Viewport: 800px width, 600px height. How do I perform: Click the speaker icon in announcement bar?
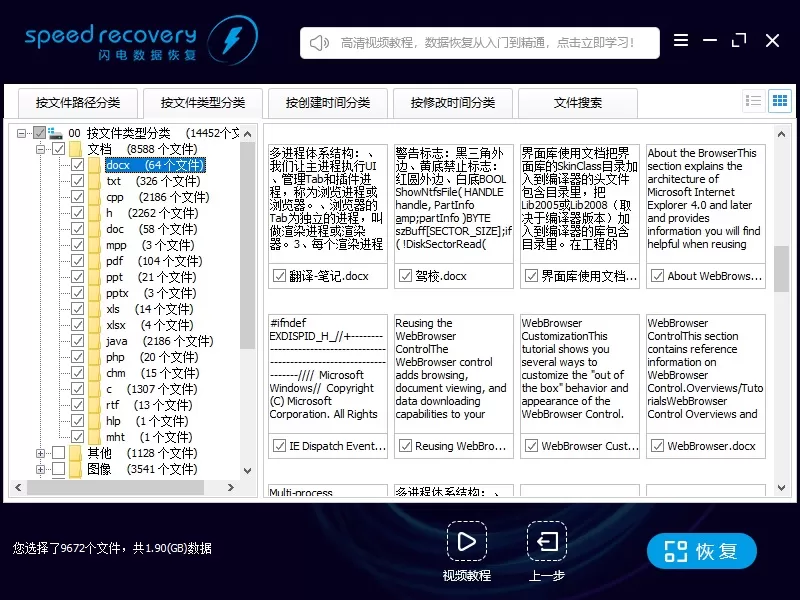click(319, 43)
